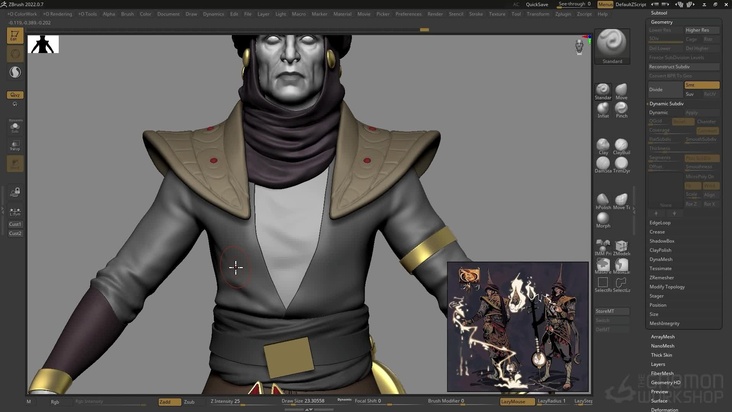Select the MaskPen brush
This screenshot has height=412, width=732.
[x=603, y=265]
